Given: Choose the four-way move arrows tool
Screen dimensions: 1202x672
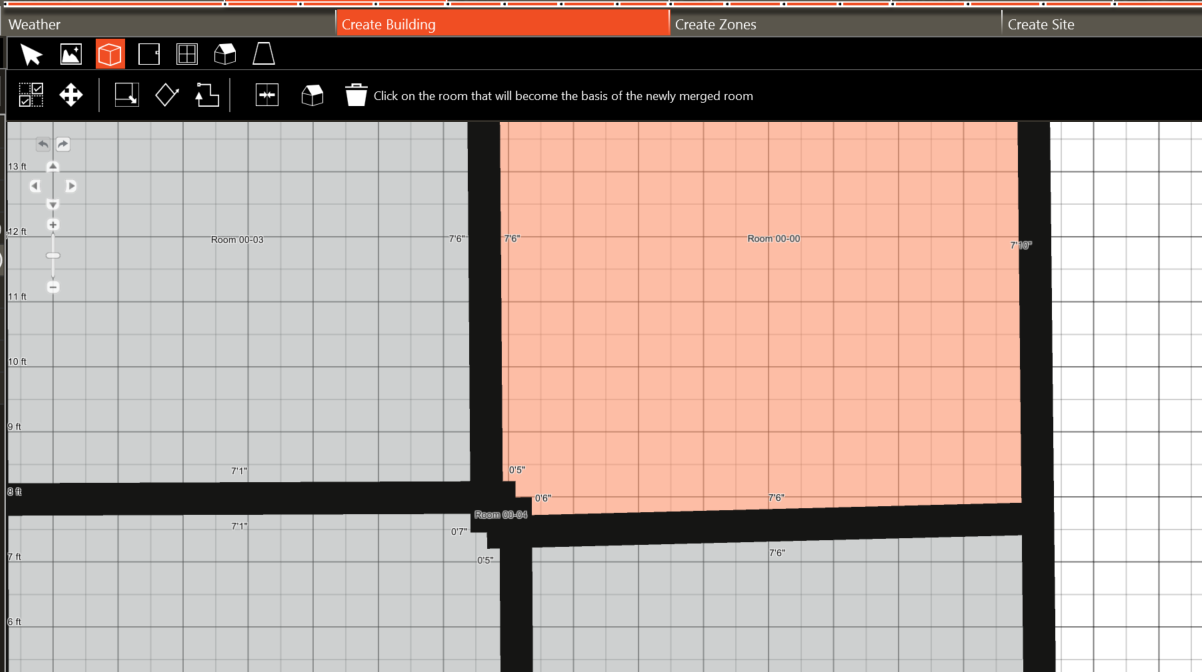Looking at the screenshot, I should (71, 95).
